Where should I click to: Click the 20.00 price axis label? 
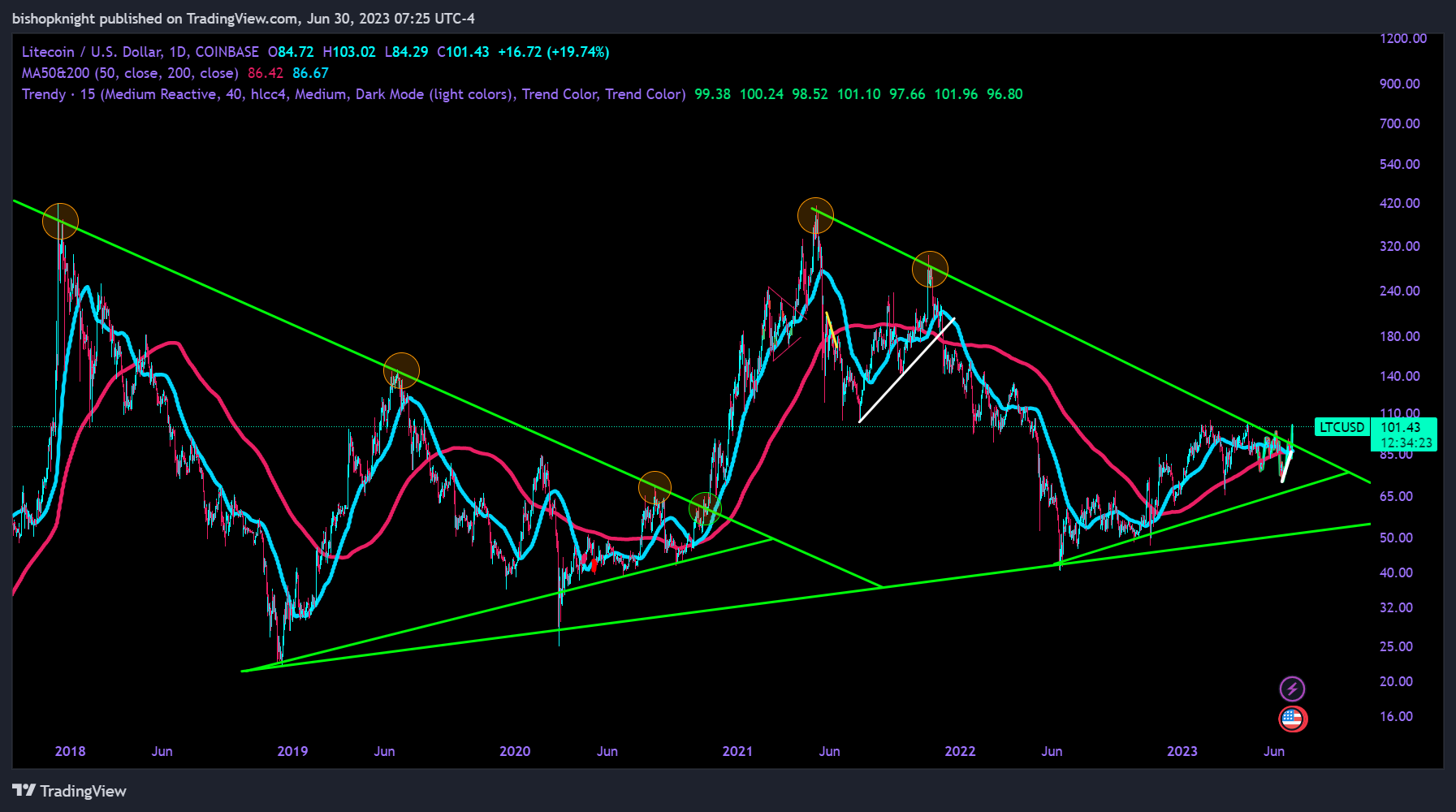(1397, 681)
